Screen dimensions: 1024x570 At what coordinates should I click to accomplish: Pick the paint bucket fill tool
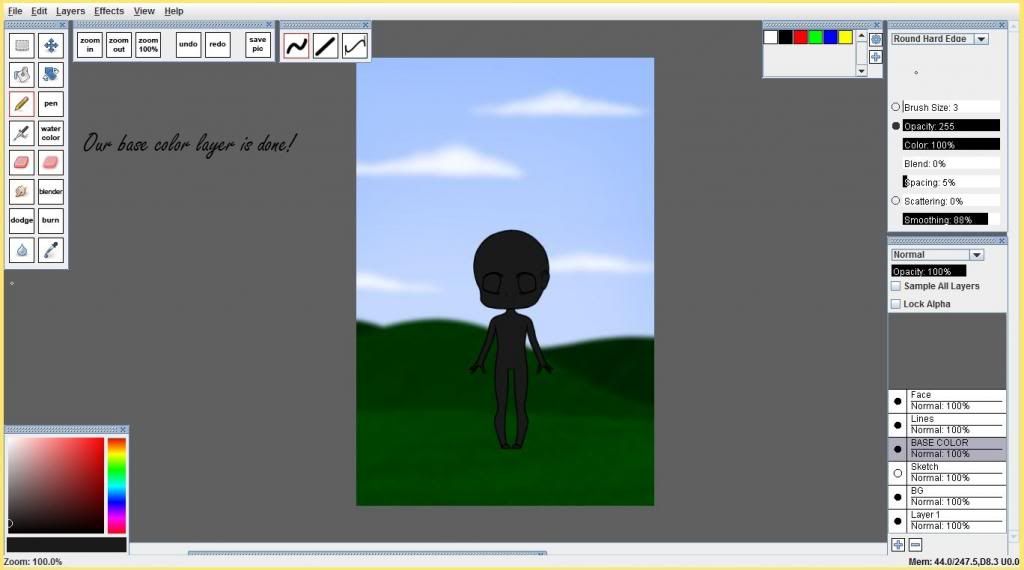[51, 74]
